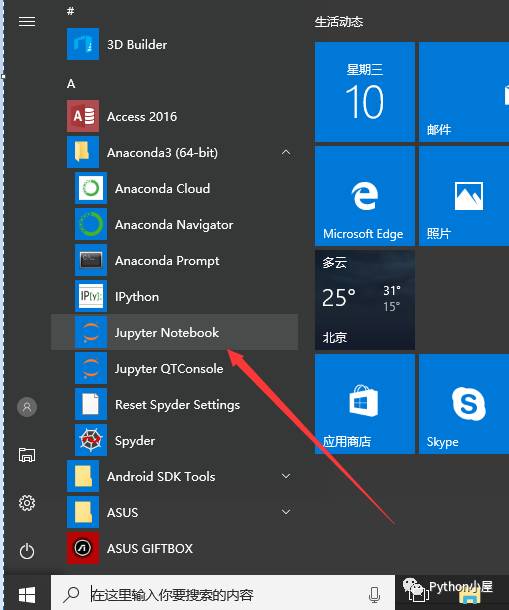
Task: Collapse the Anaconda3 (64-bit) folder
Action: (x=286, y=152)
